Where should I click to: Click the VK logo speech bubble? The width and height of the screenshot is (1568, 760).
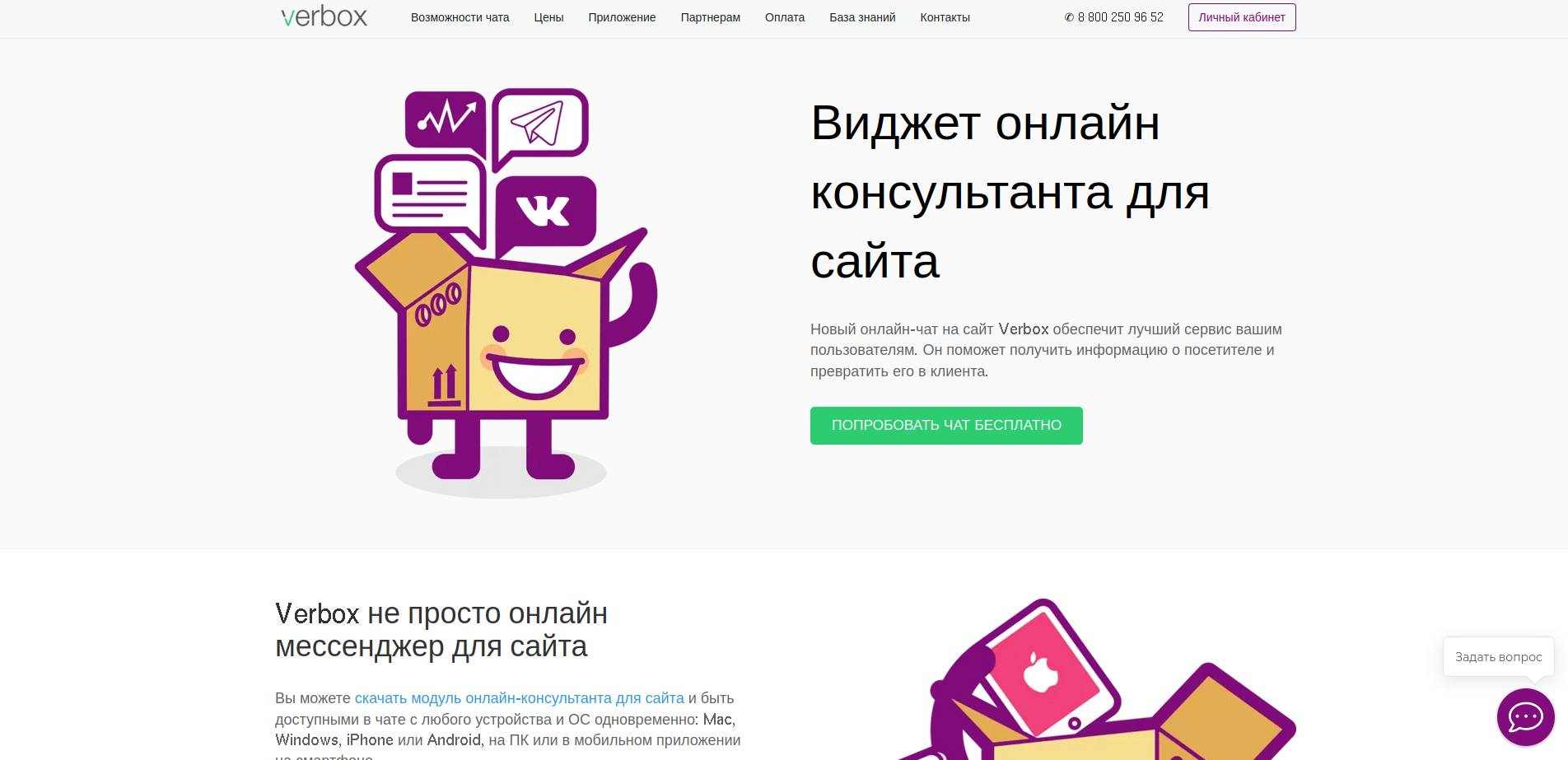[545, 212]
